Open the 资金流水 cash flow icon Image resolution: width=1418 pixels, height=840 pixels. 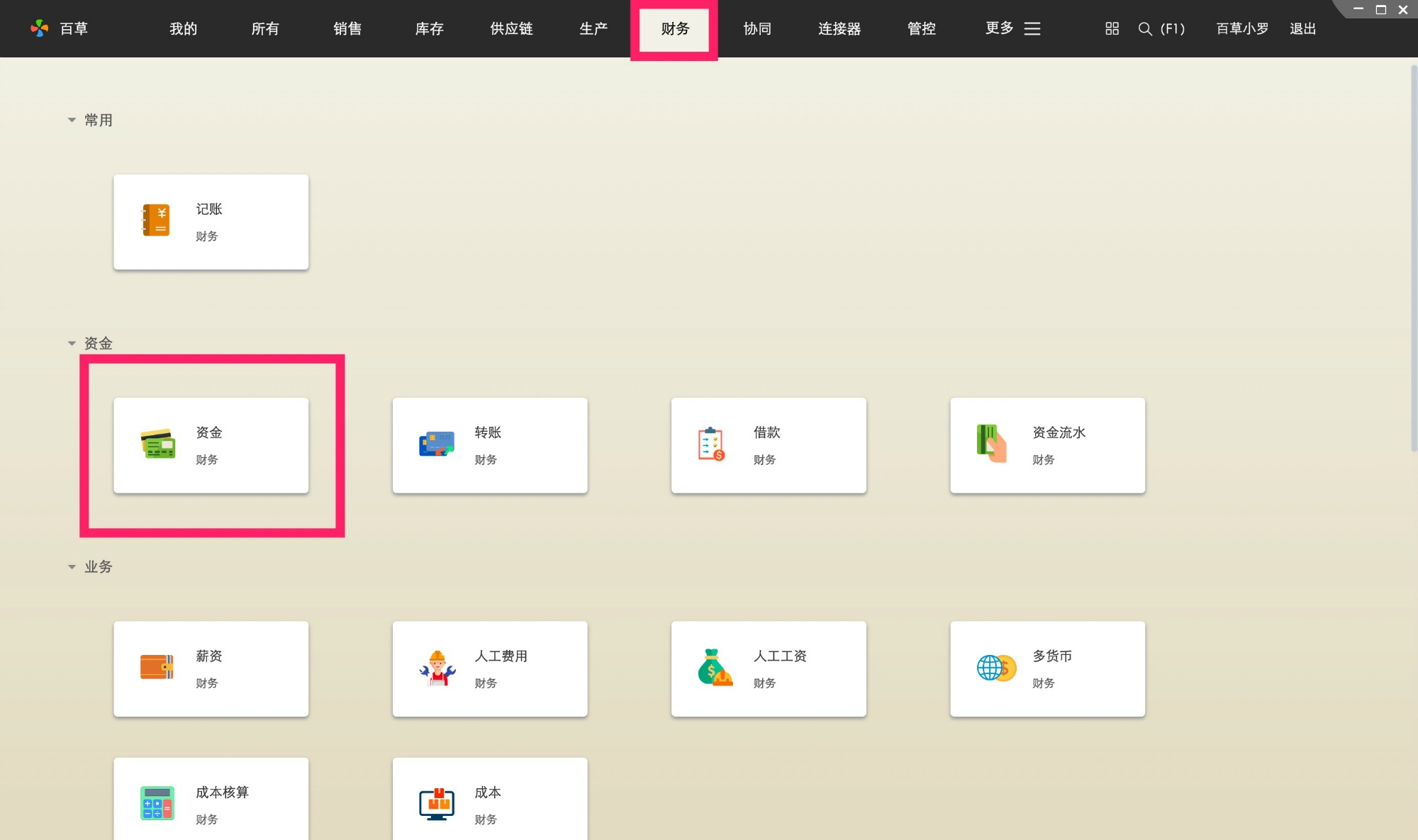click(990, 443)
